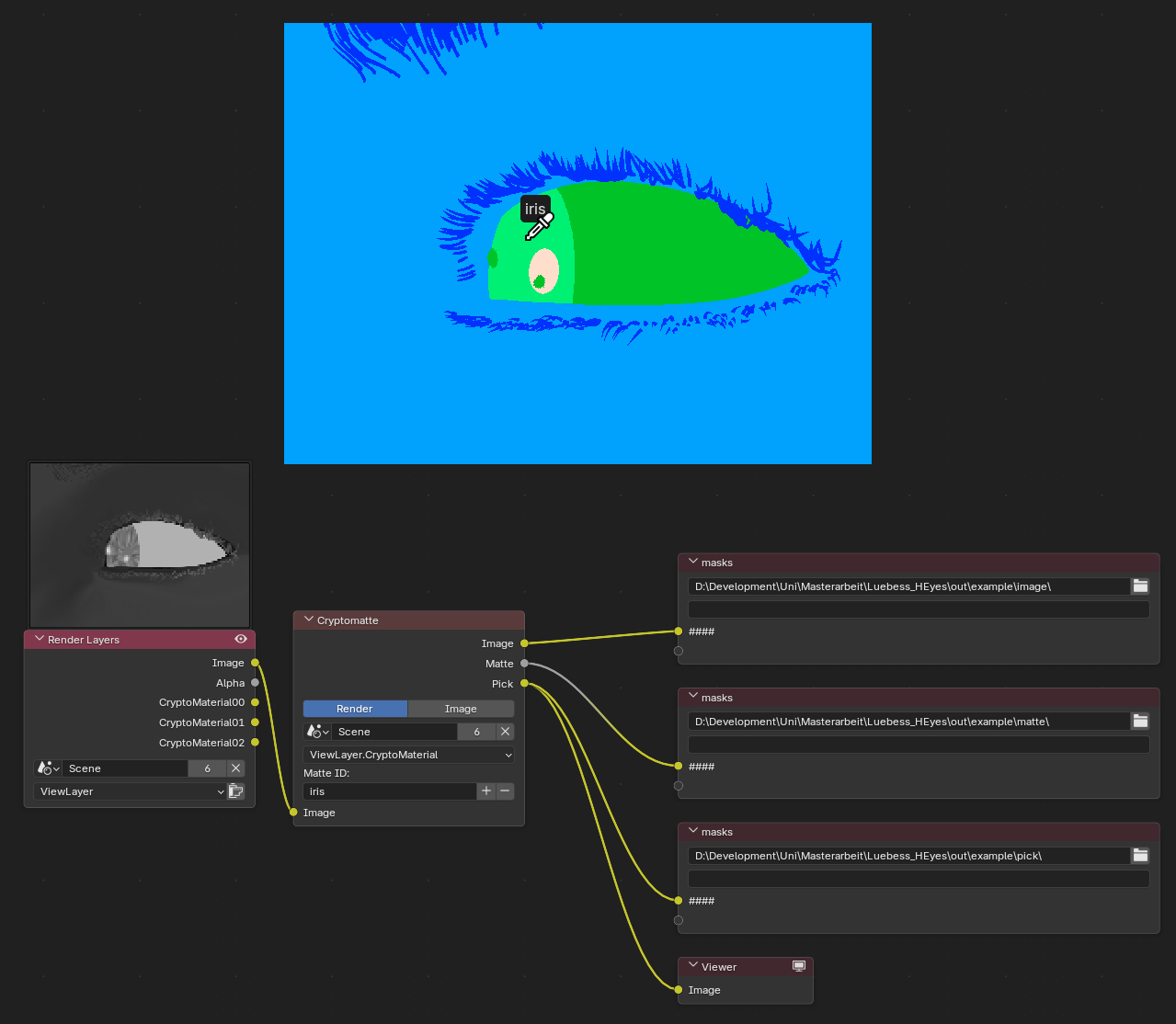Collapse the Viewer node
Viewport: 1176px width, 1024px height.
point(693,966)
